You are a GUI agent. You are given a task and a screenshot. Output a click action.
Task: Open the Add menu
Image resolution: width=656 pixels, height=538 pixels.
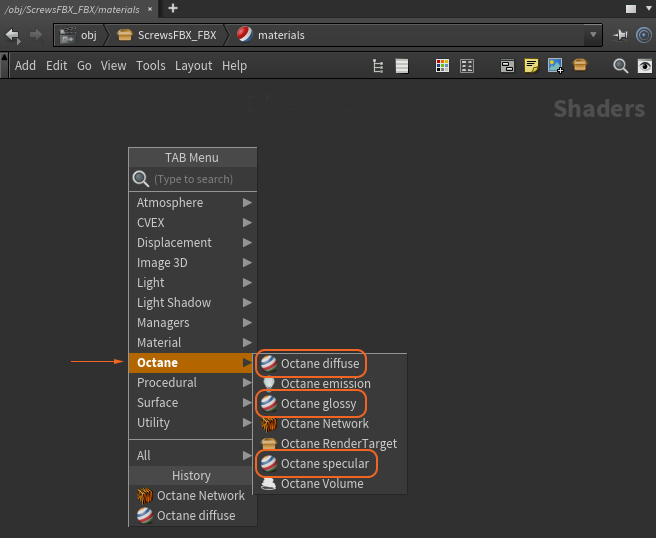coord(25,66)
